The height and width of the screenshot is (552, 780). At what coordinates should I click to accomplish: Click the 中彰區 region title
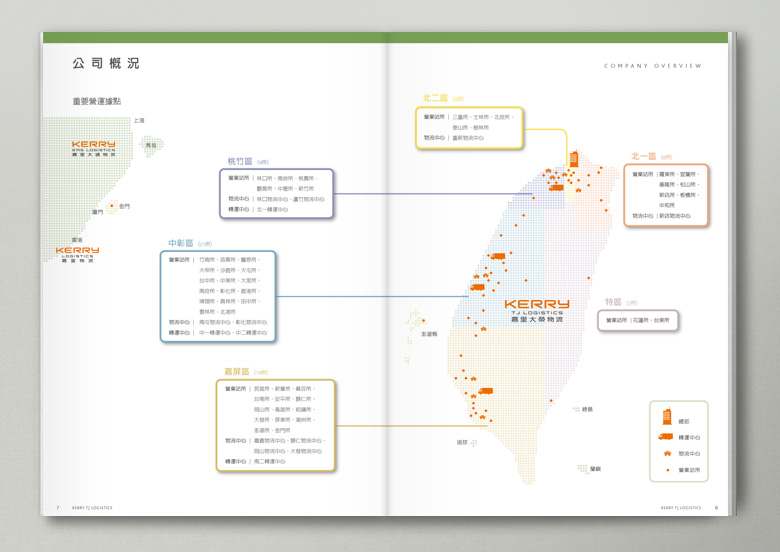point(181,243)
